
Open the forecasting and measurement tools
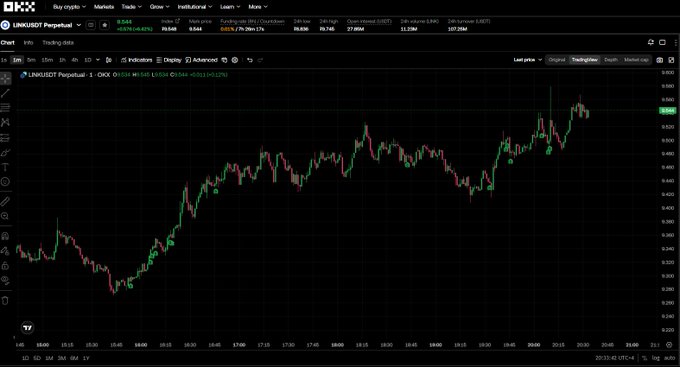pos(5,138)
